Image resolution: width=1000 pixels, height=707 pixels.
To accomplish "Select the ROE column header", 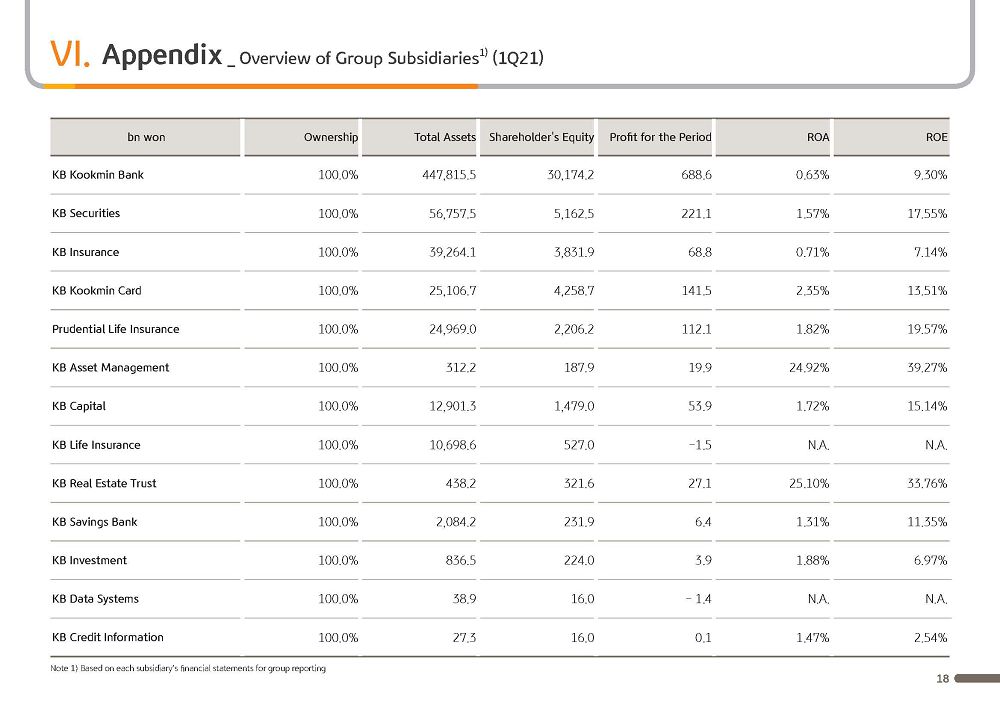I will point(936,137).
